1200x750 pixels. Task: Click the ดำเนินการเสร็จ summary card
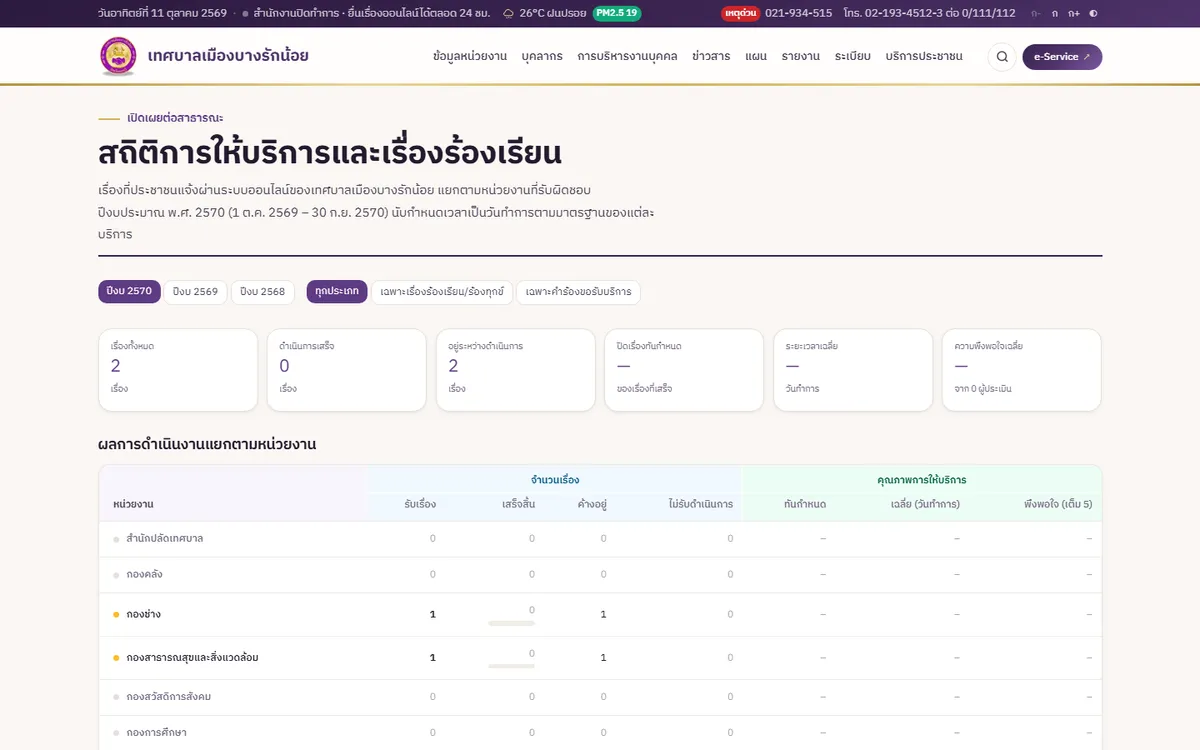pos(346,370)
